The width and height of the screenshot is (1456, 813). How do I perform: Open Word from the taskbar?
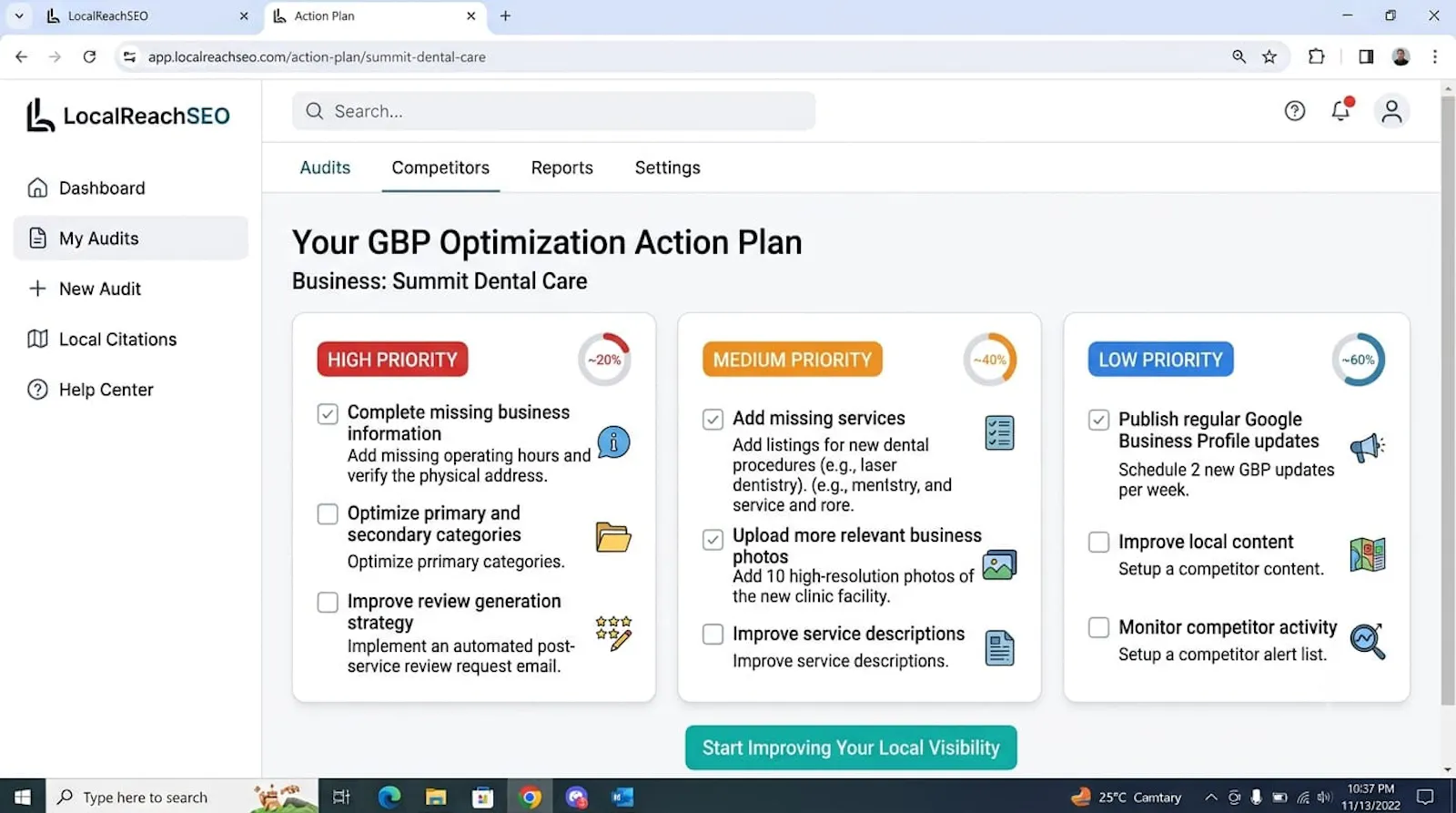point(622,798)
